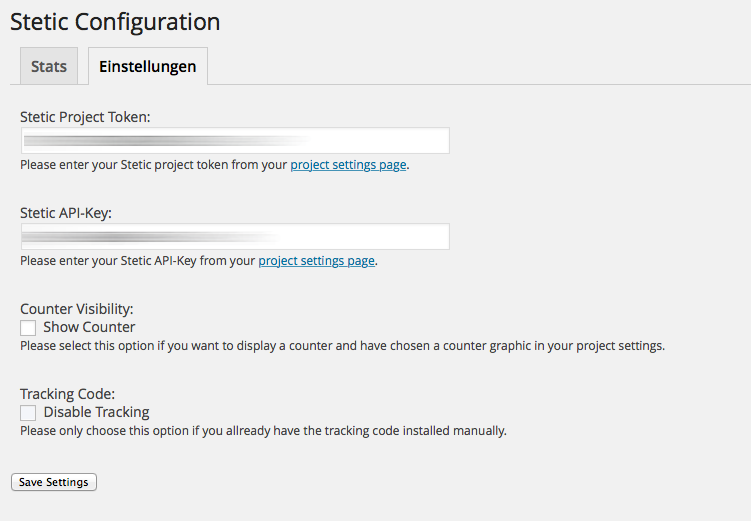Click the Stetic Project Token input field
Screen dimensions: 751x521
tap(235, 140)
